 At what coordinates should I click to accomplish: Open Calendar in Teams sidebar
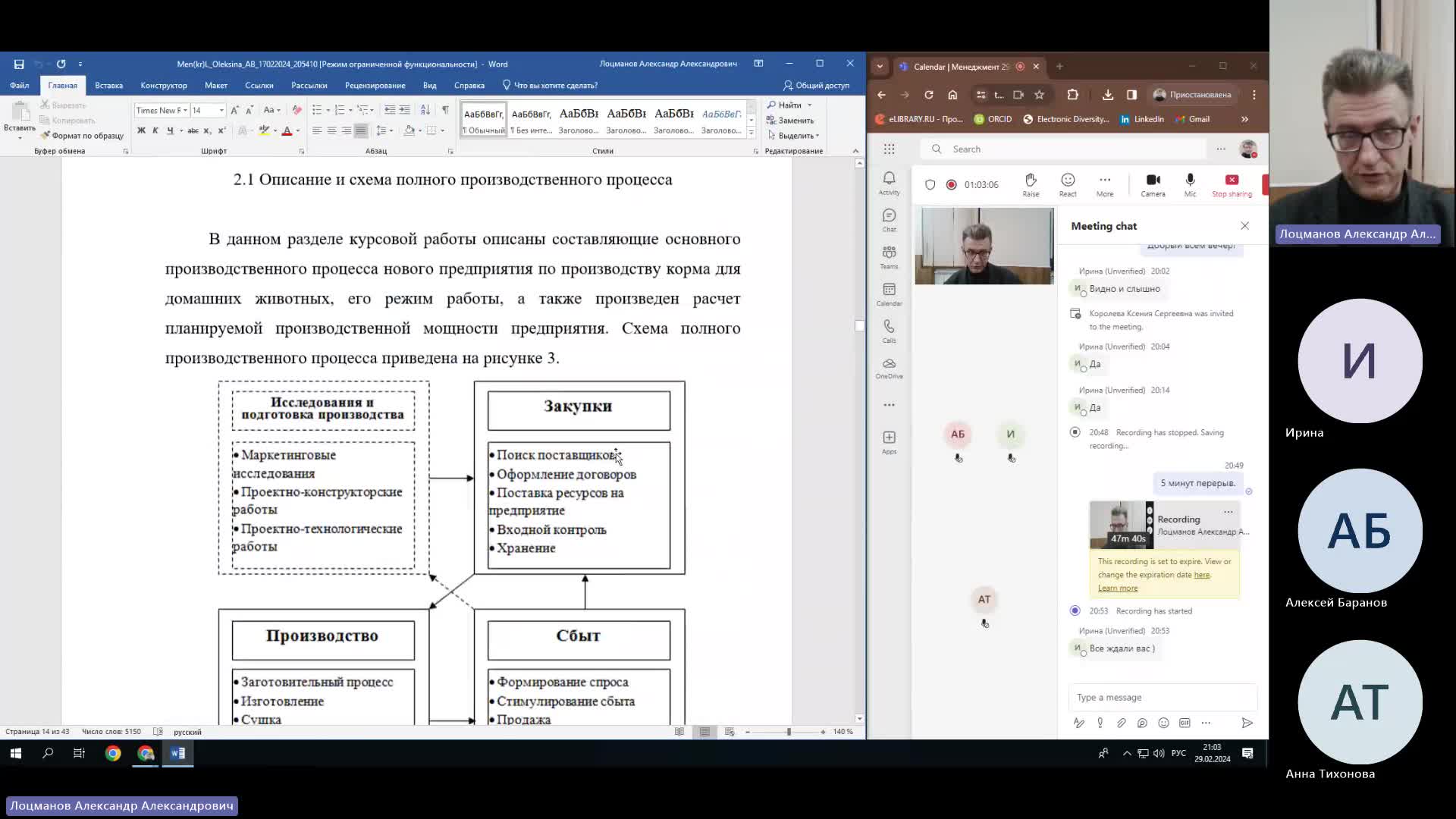(x=889, y=294)
